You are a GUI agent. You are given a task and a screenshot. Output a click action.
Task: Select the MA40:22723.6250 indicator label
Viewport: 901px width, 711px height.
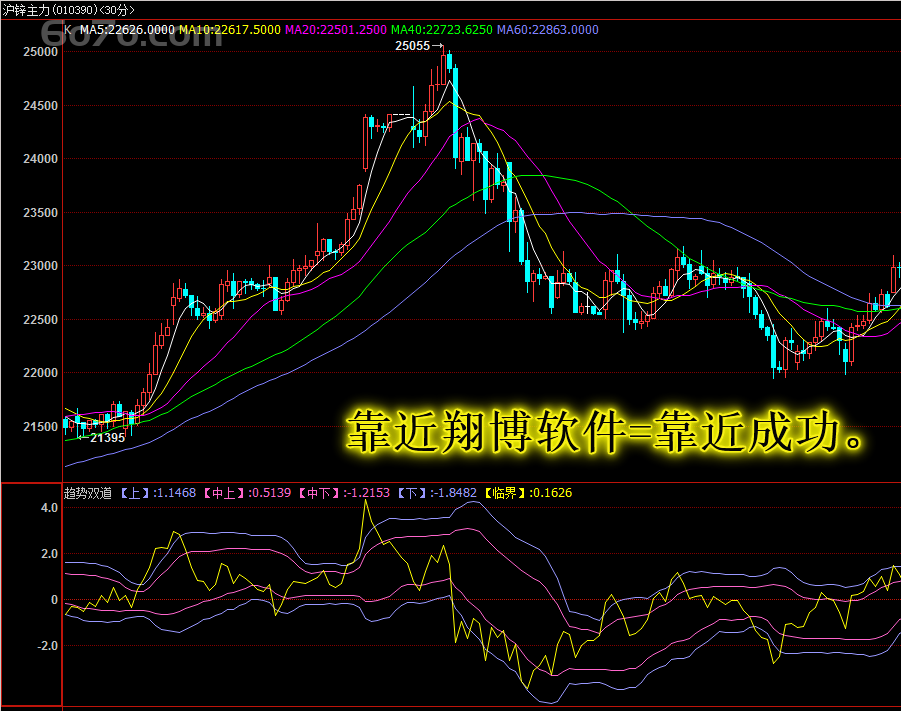pyautogui.click(x=441, y=30)
